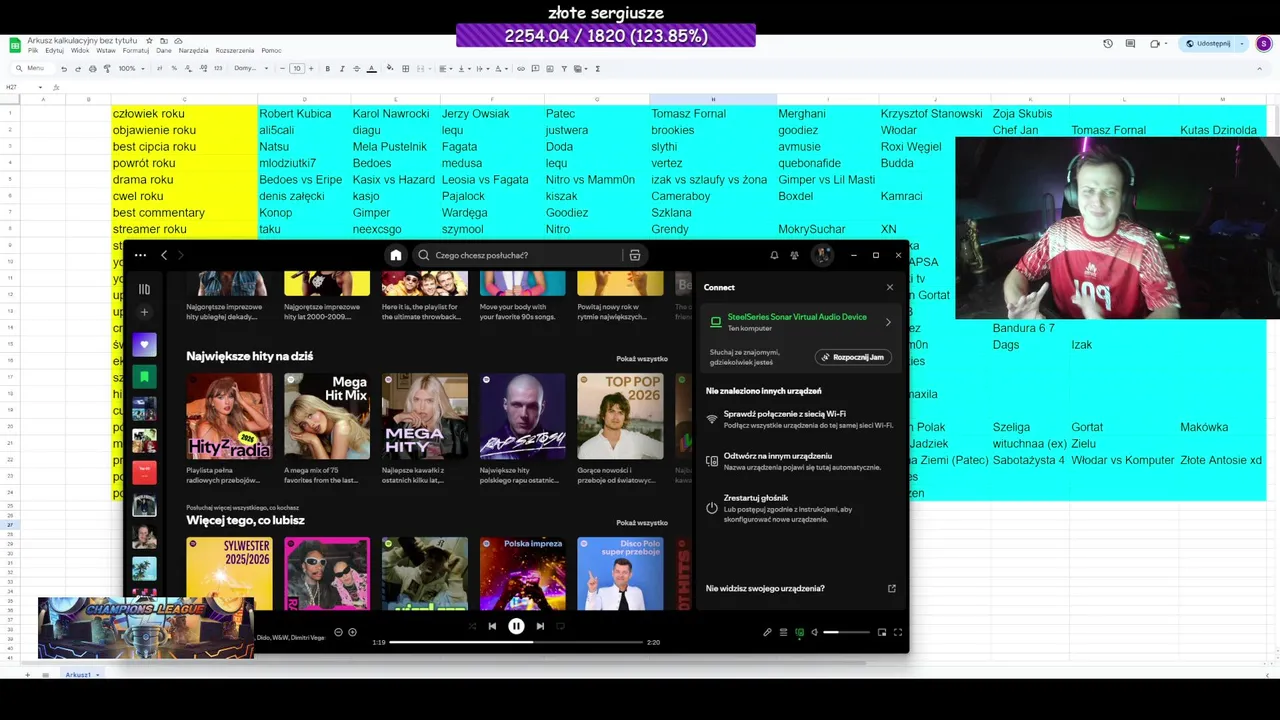
Task: Open Rozszerzenia menu in Google Sheets
Action: (x=235, y=50)
